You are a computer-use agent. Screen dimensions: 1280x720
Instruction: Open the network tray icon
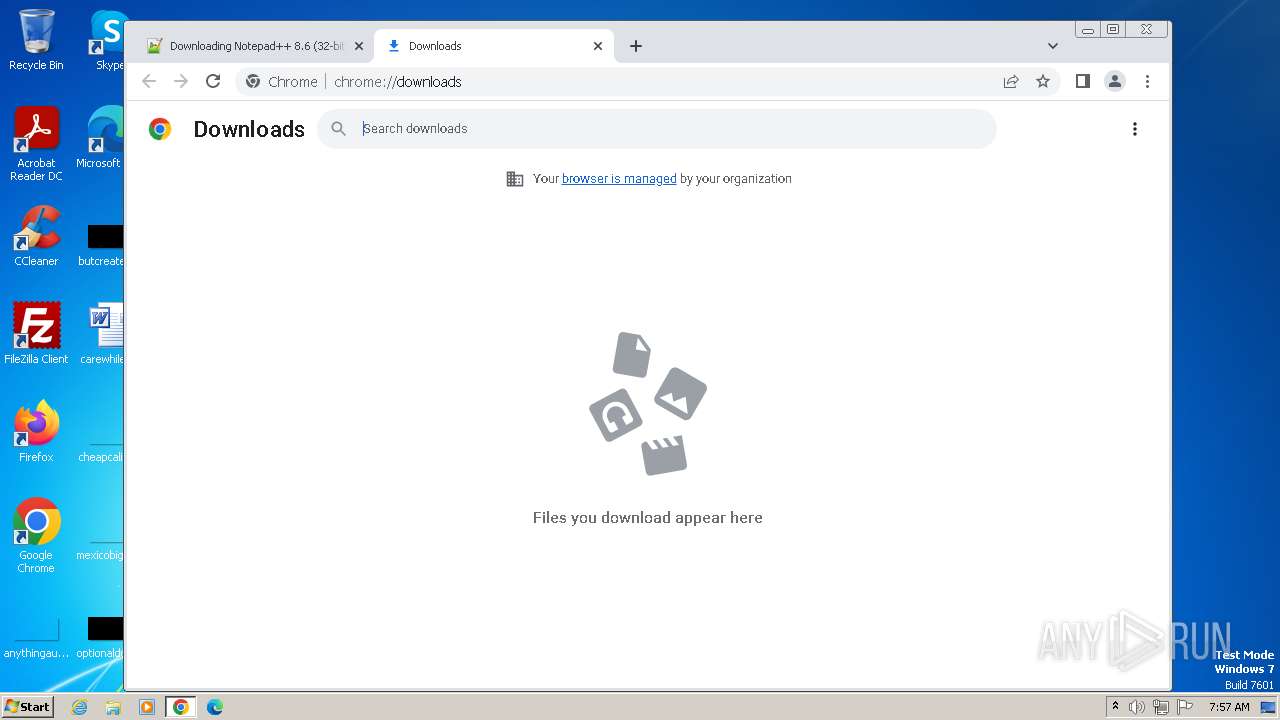[x=1161, y=707]
